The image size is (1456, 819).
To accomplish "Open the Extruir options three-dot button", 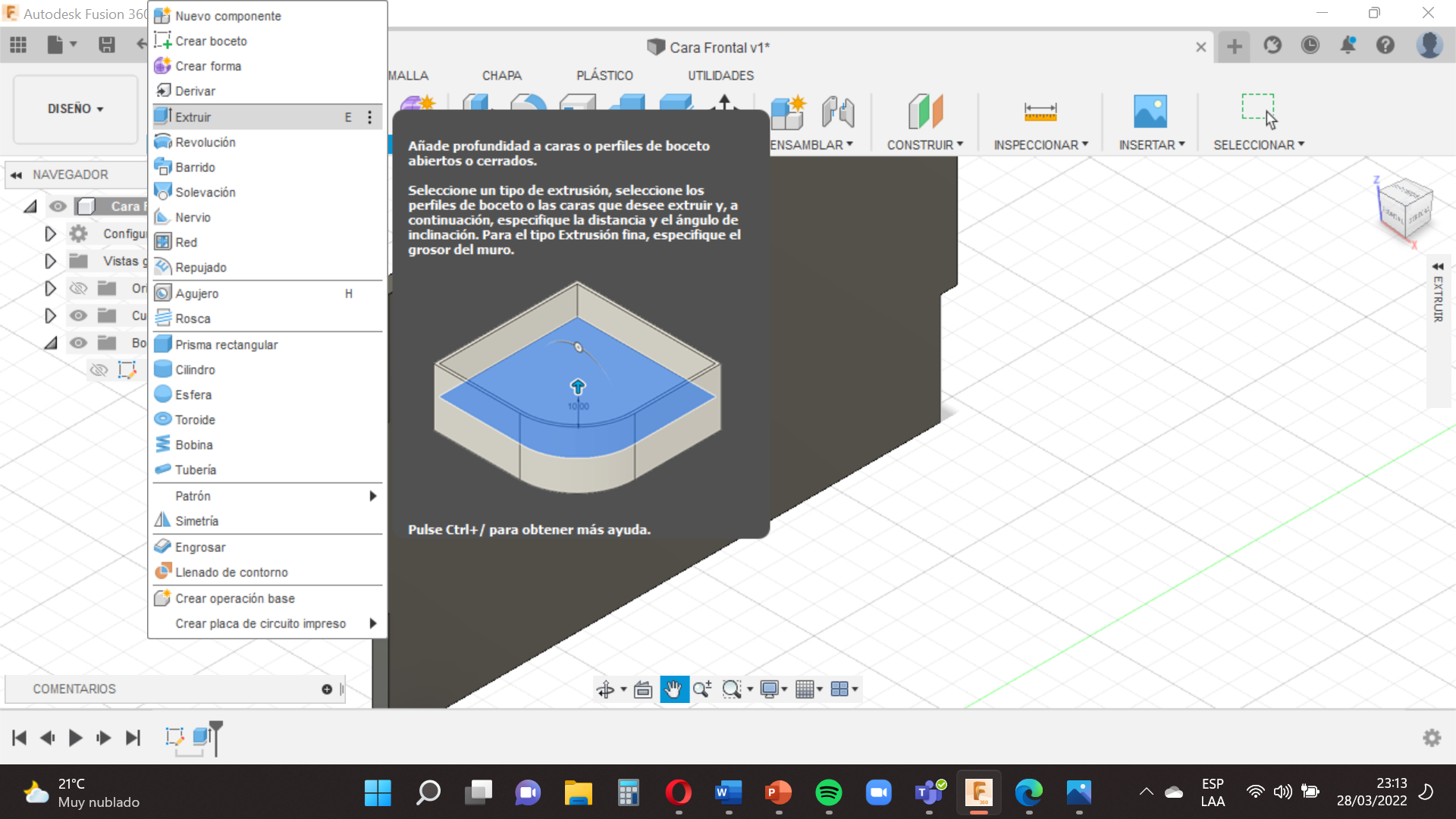I will click(370, 117).
